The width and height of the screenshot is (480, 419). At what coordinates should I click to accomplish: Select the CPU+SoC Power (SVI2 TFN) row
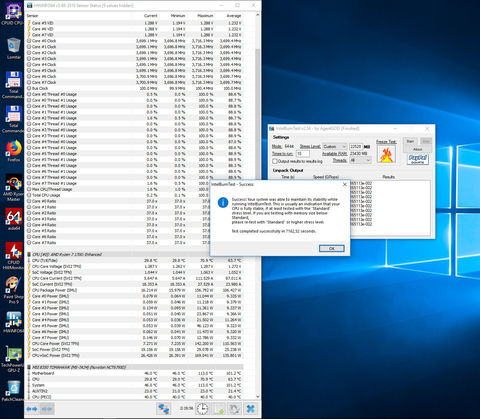[x=135, y=355]
